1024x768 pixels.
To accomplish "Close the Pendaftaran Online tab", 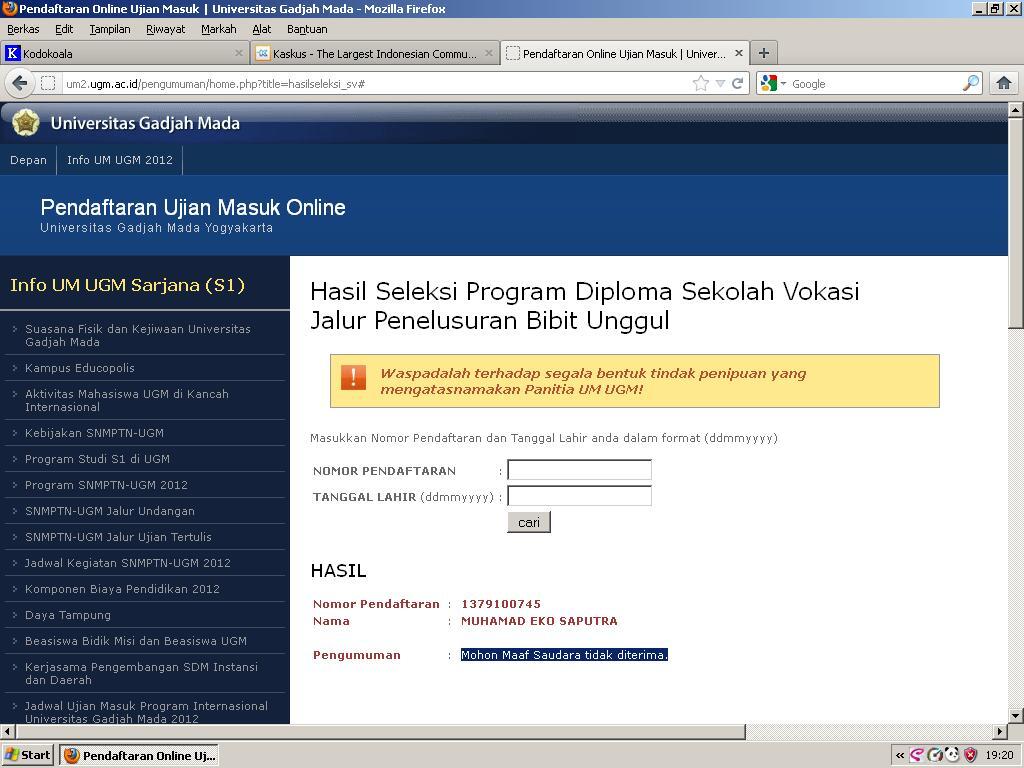I will pos(739,54).
